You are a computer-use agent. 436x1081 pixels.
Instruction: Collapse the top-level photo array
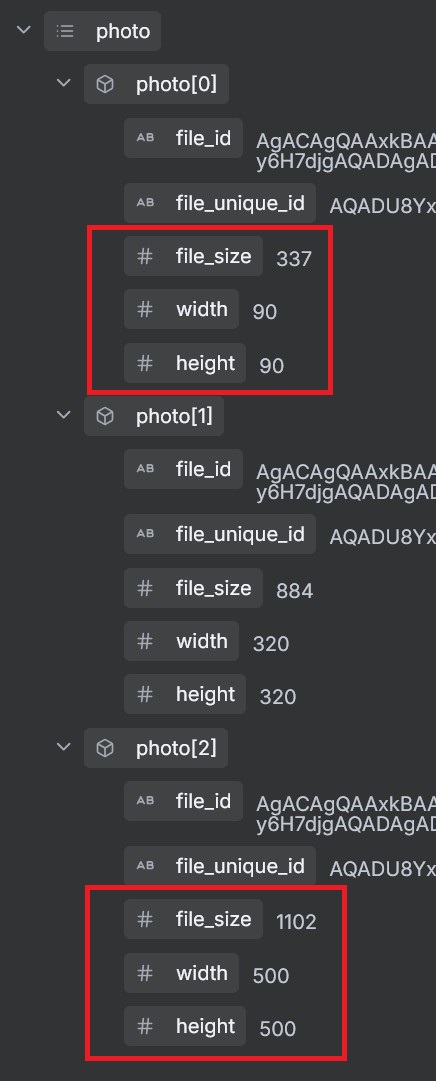pyautogui.click(x=24, y=30)
